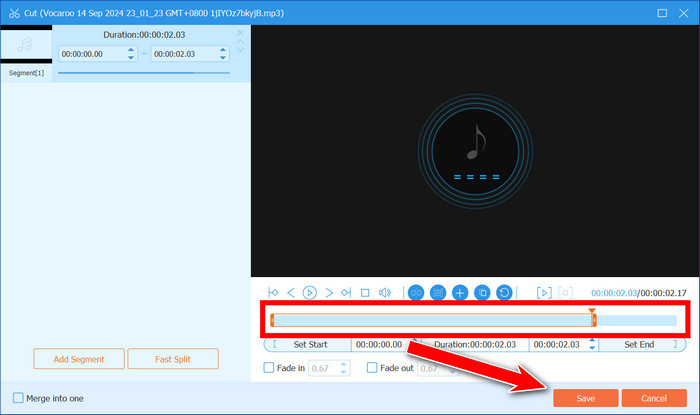Click the Fast Split button
This screenshot has width=700, height=415.
(173, 359)
